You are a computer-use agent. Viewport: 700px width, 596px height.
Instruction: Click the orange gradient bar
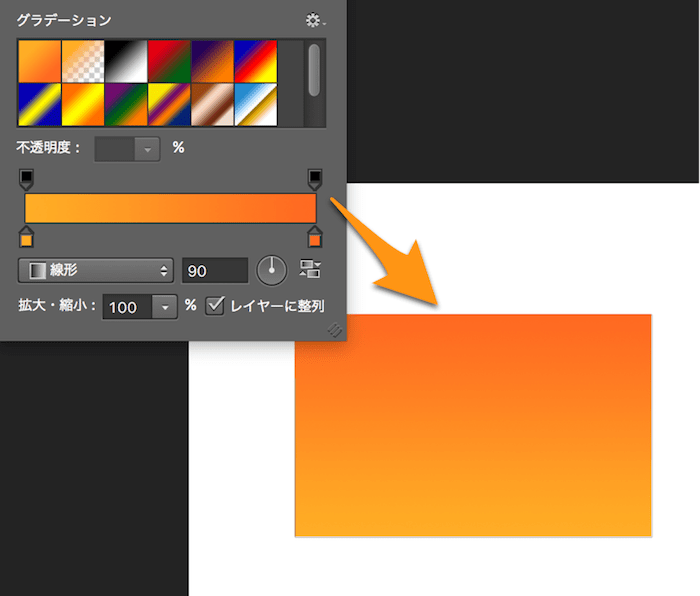click(171, 208)
